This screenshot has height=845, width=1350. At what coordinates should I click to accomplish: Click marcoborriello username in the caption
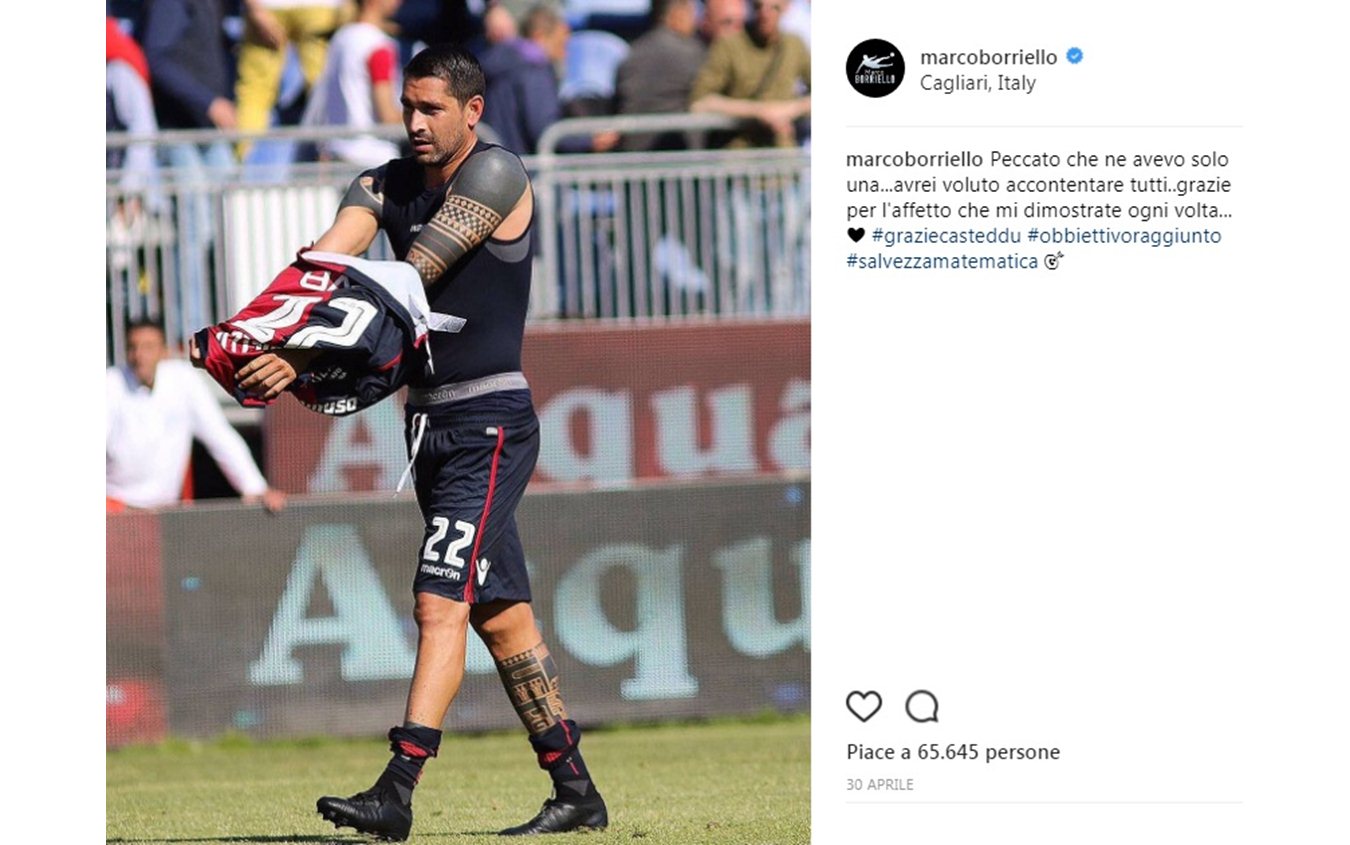(915, 160)
